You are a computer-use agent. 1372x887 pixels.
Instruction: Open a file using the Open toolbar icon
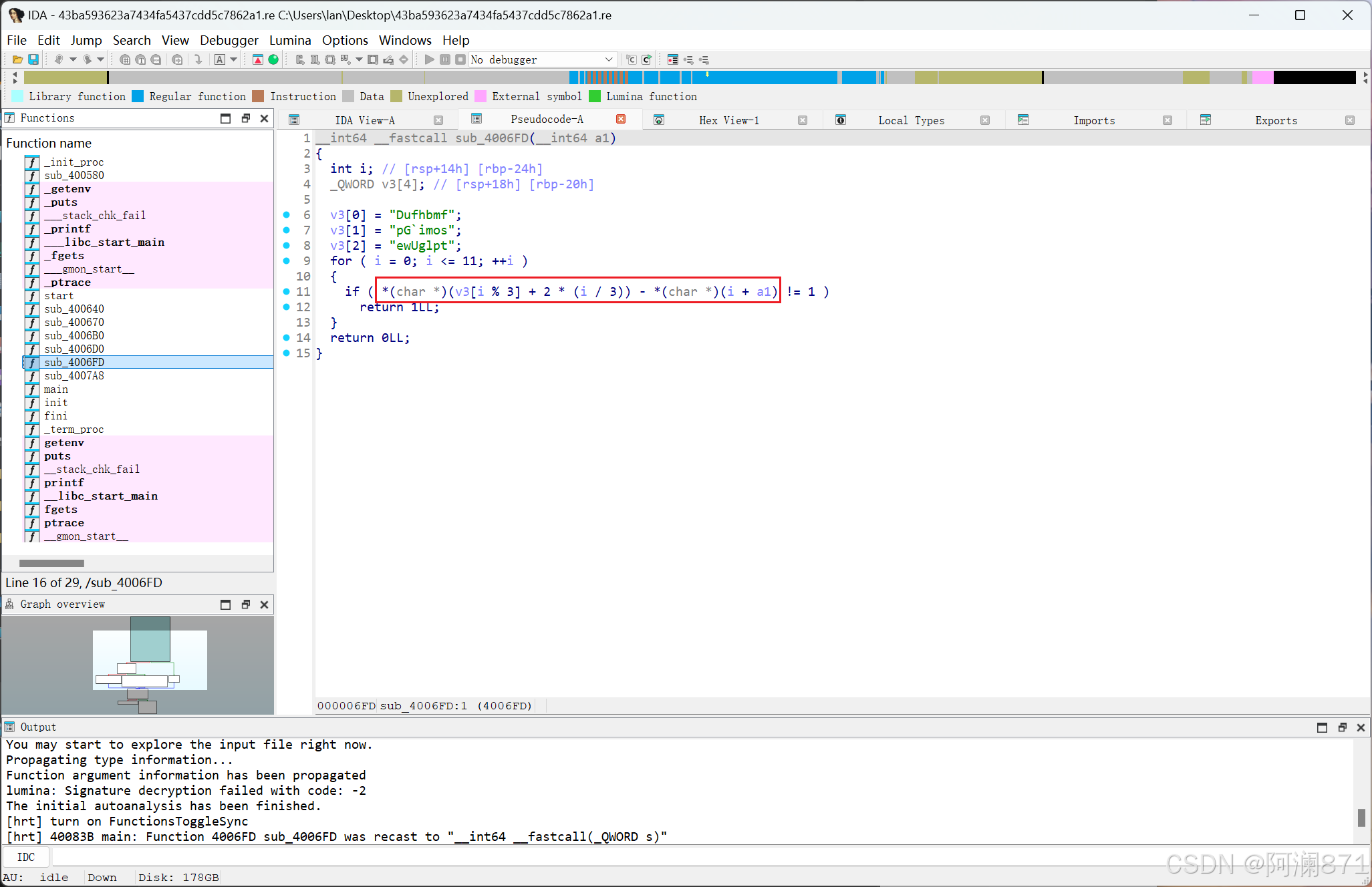(x=18, y=59)
